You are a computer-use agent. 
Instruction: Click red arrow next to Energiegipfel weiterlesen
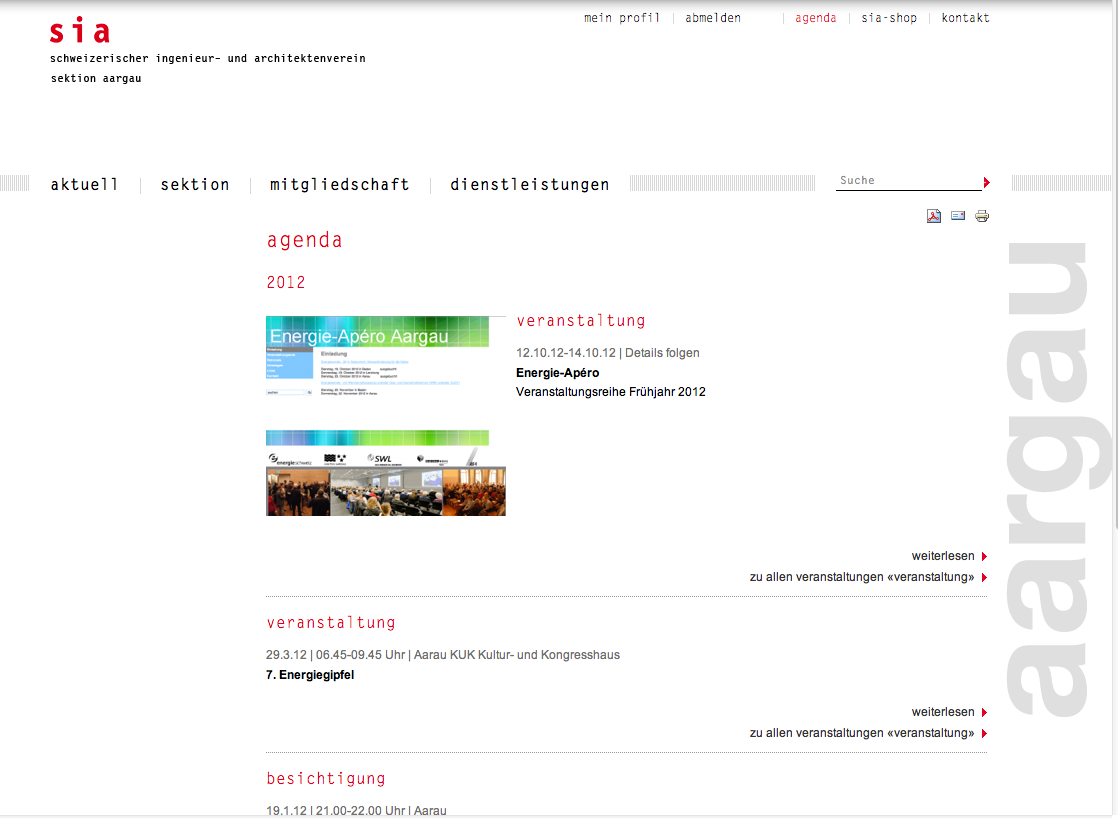(984, 713)
